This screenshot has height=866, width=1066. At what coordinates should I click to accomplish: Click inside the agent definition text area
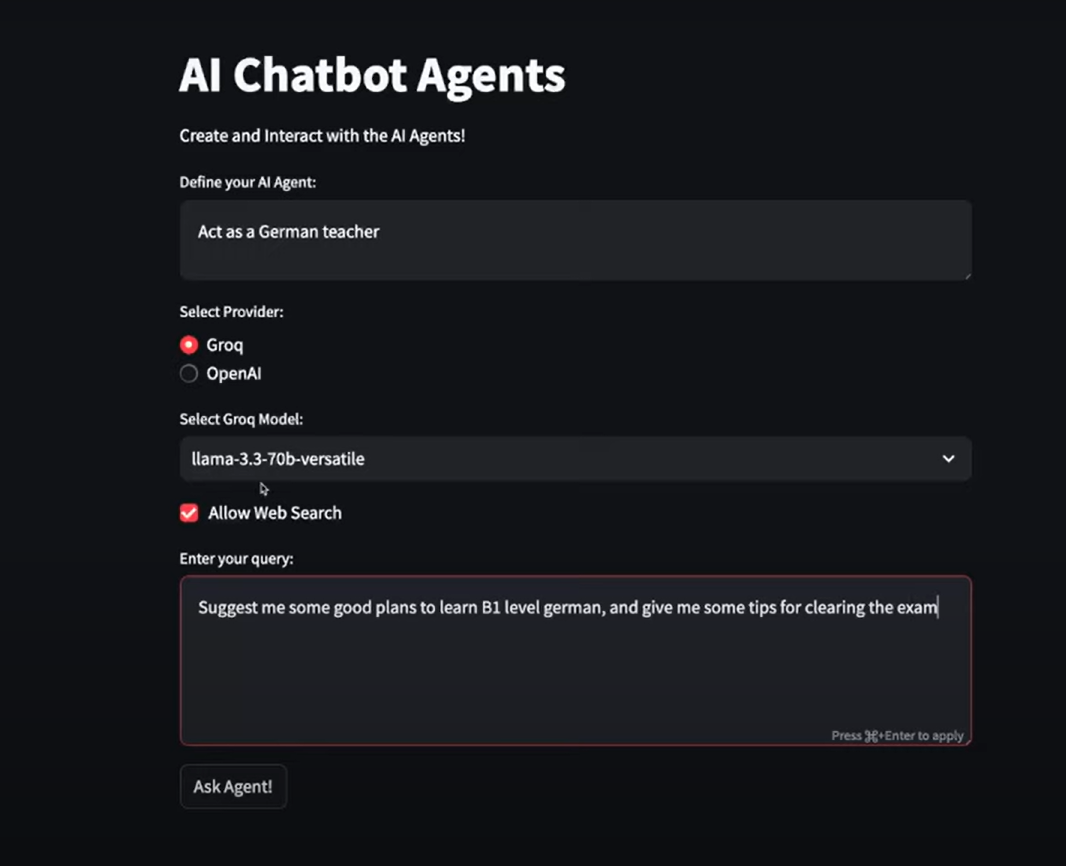click(x=575, y=240)
